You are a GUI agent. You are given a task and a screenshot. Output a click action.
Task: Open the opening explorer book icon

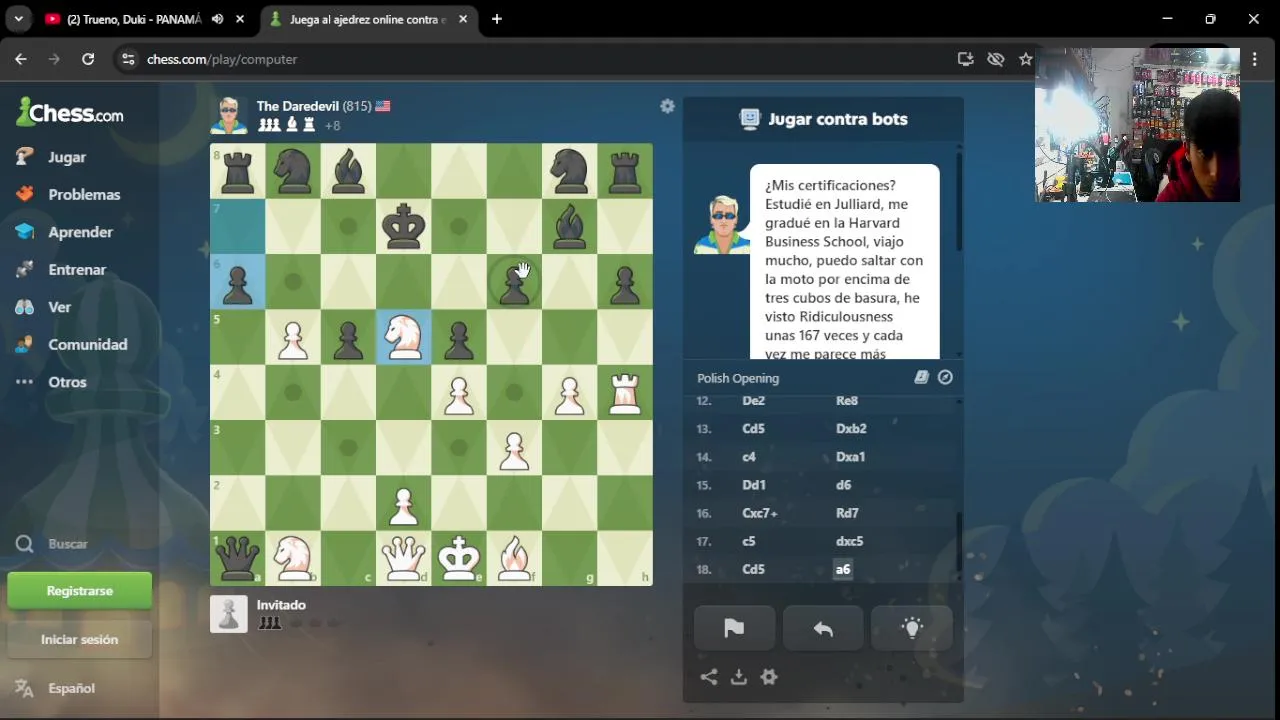921,378
